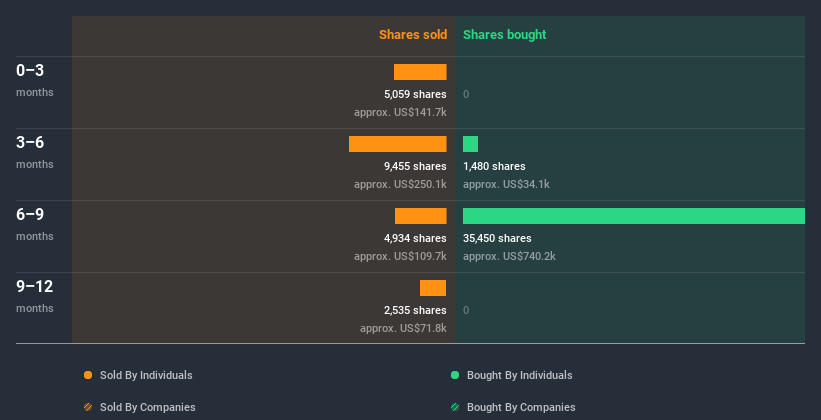Click the long green 6–9 months bought bar
This screenshot has height=420, width=821.
click(634, 216)
